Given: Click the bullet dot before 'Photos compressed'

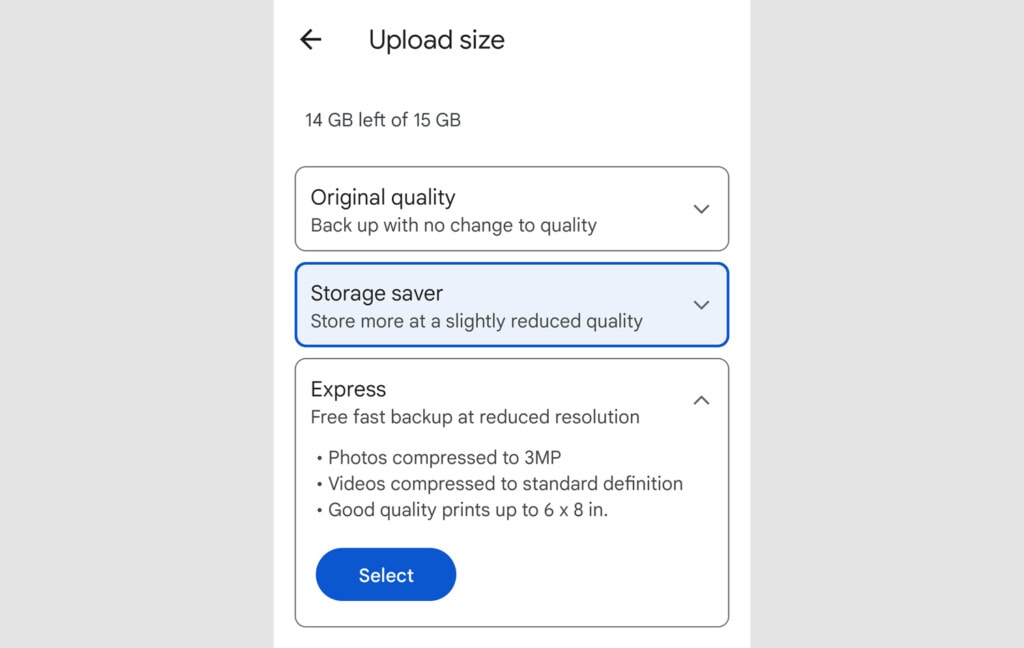Looking at the screenshot, I should pyautogui.click(x=319, y=459).
